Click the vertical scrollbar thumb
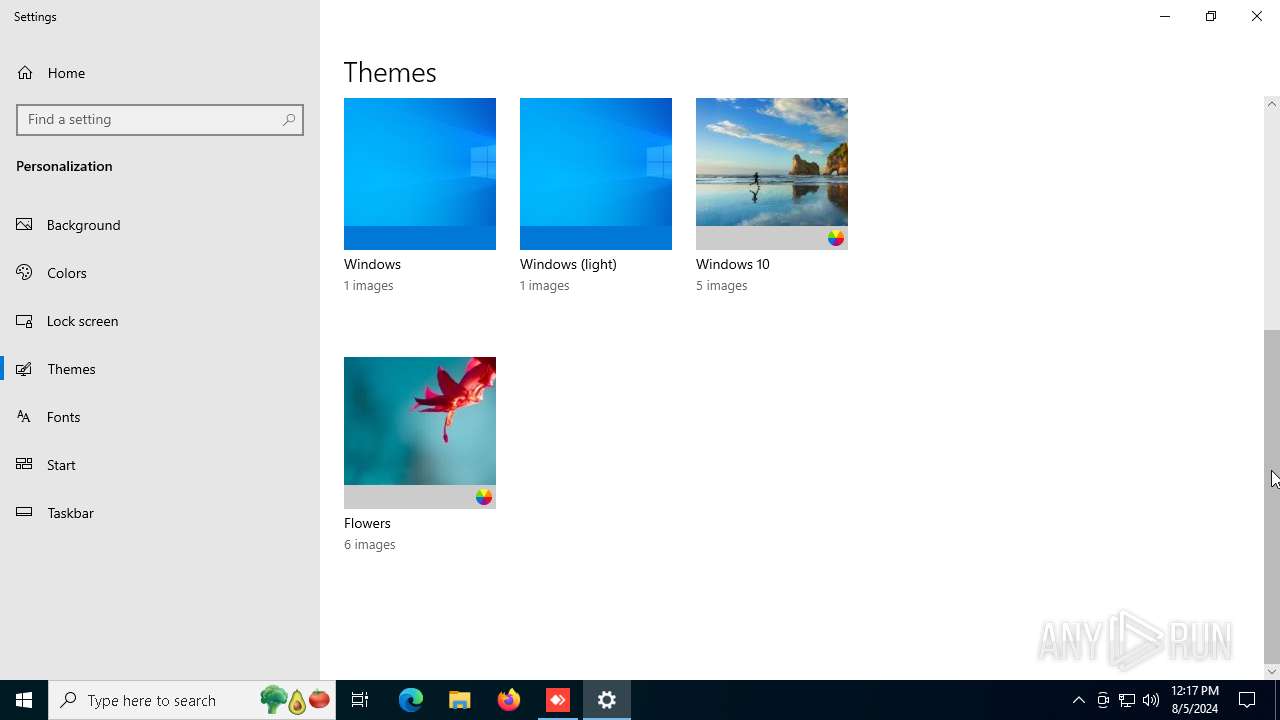The image size is (1280, 720). coord(1272,496)
